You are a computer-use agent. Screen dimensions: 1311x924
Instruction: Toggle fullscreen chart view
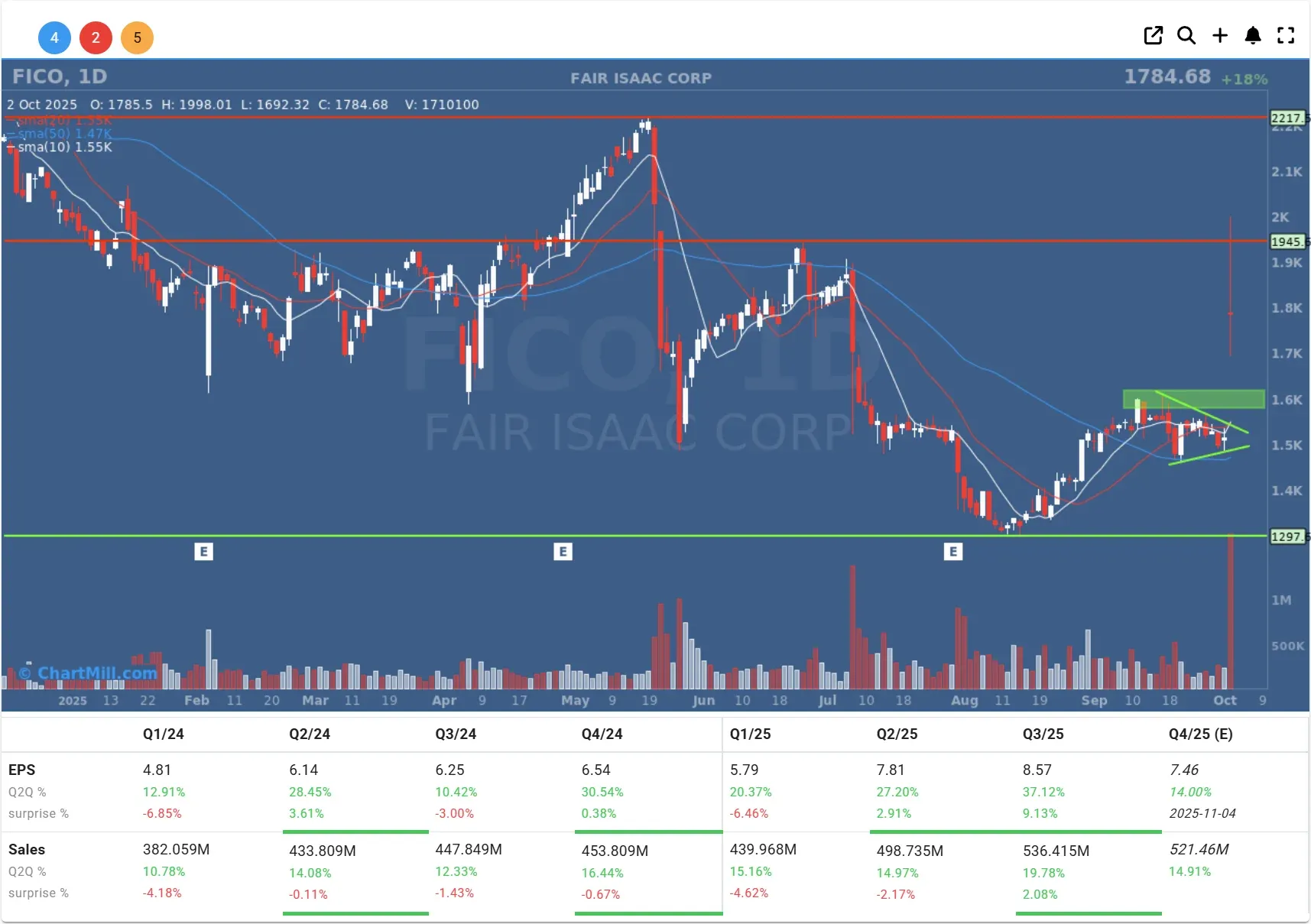pyautogui.click(x=1286, y=35)
